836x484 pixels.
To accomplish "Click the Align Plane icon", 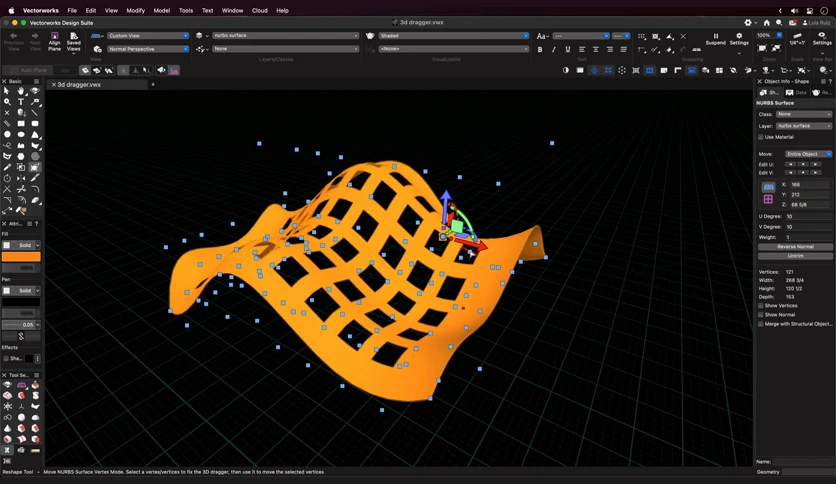I will (54, 42).
